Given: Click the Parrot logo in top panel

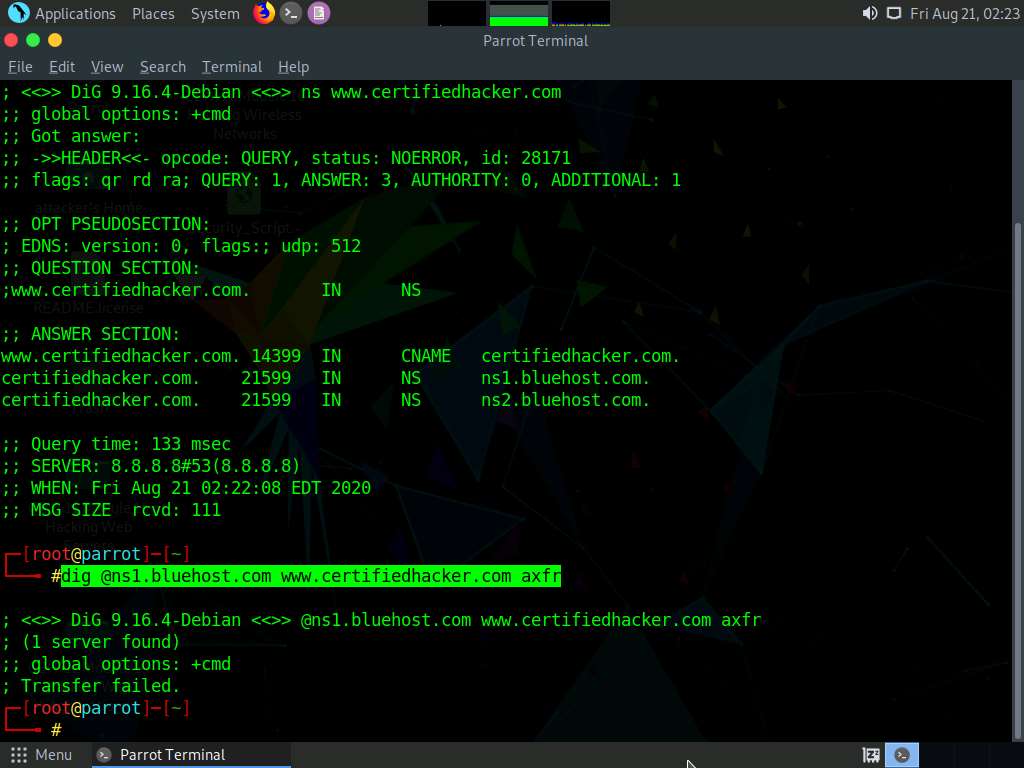Looking at the screenshot, I should point(18,13).
